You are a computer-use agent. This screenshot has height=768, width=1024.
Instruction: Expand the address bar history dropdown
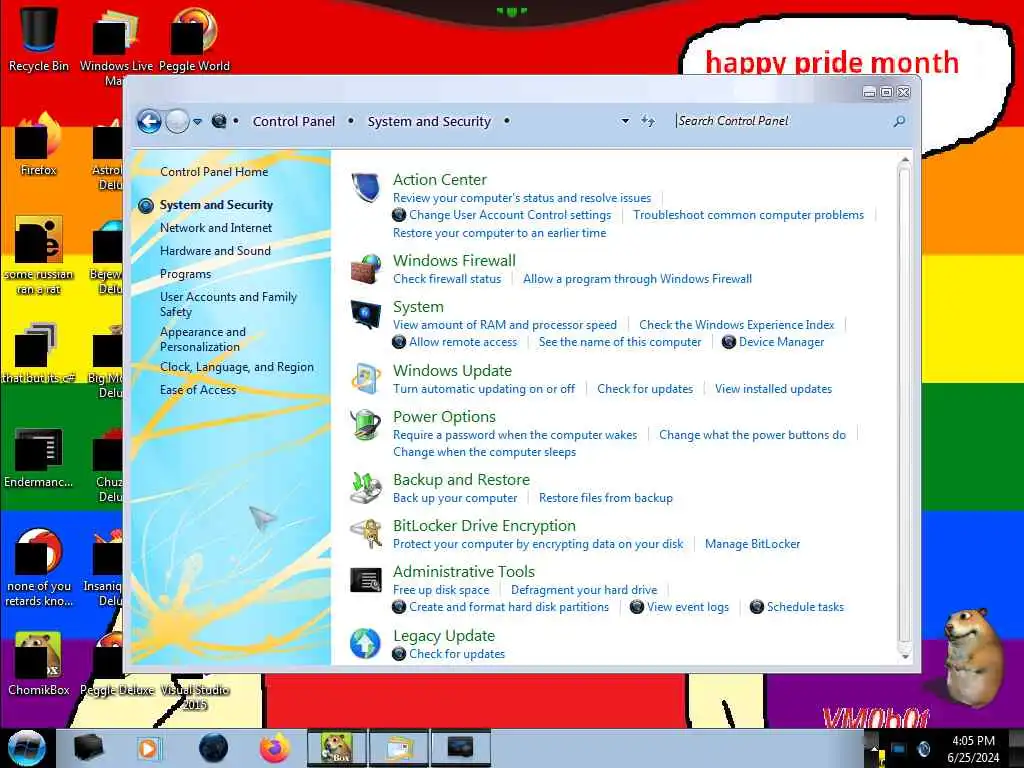(625, 121)
